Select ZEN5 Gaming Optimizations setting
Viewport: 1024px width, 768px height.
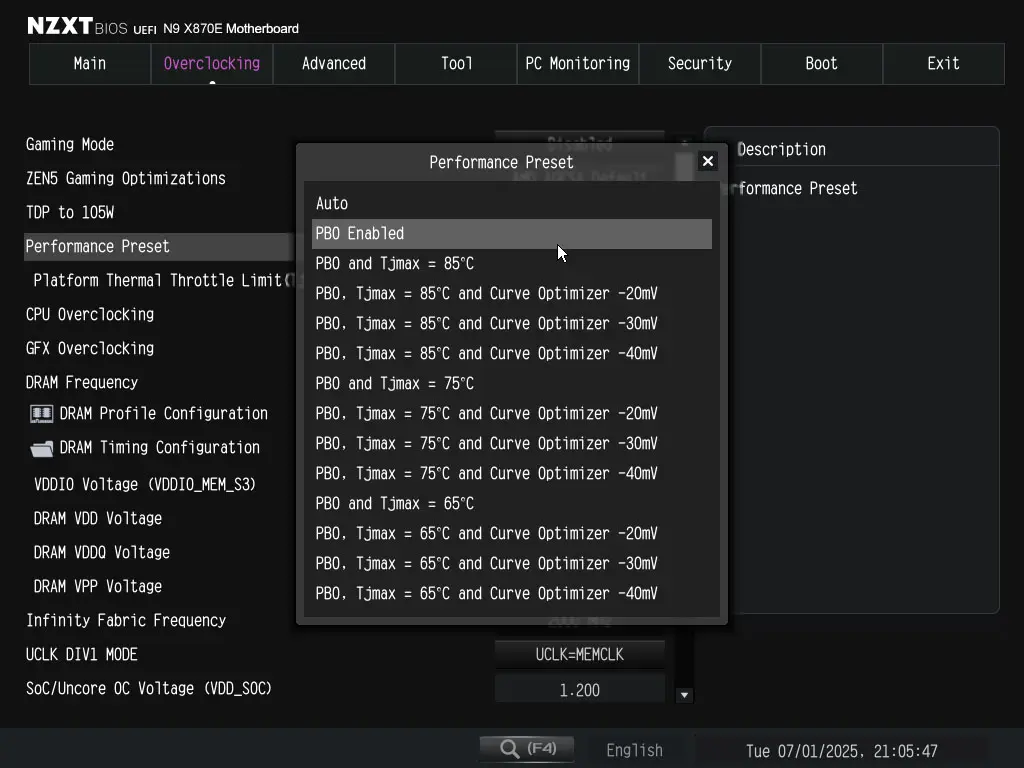coord(125,178)
